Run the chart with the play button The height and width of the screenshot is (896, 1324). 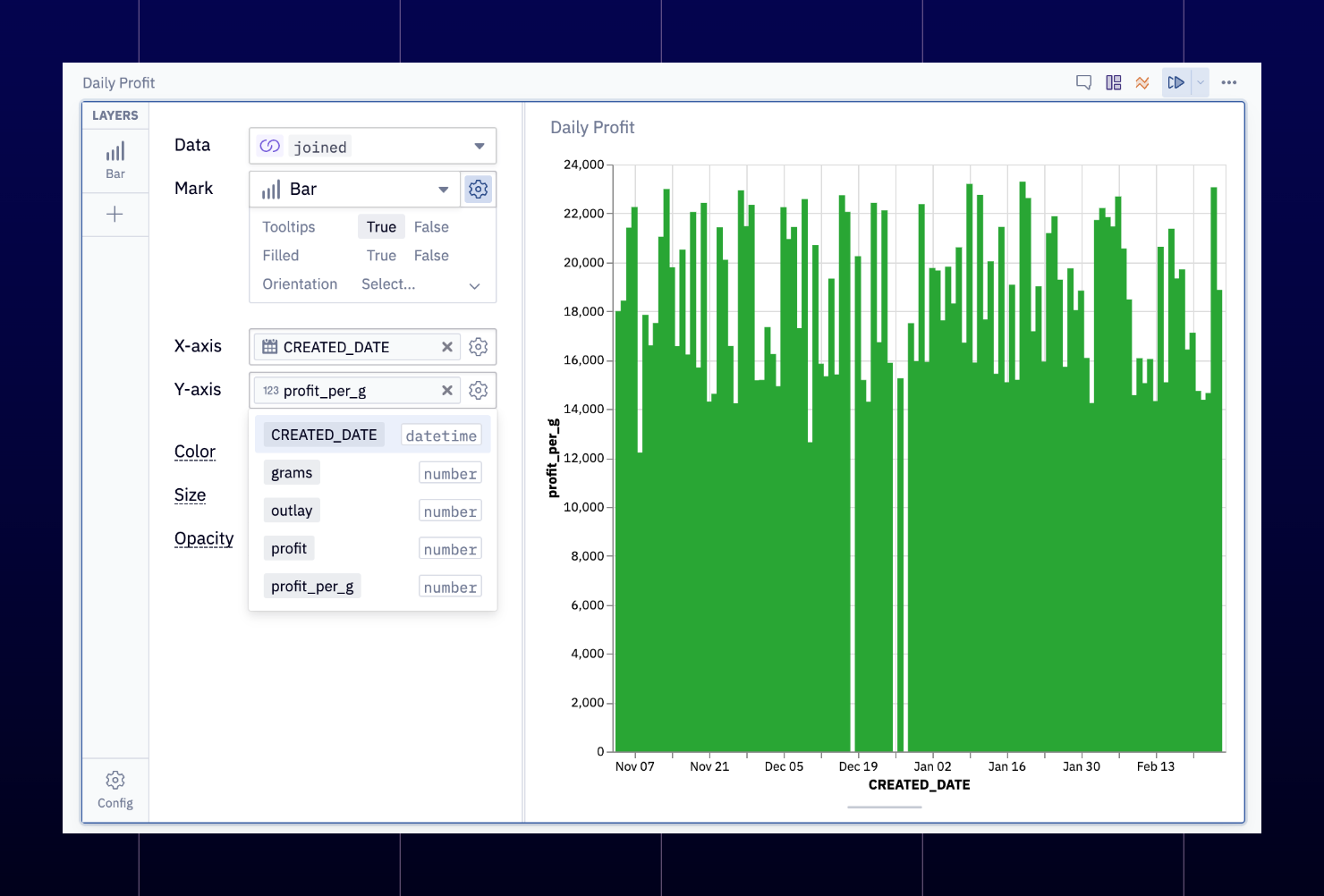pos(1175,82)
